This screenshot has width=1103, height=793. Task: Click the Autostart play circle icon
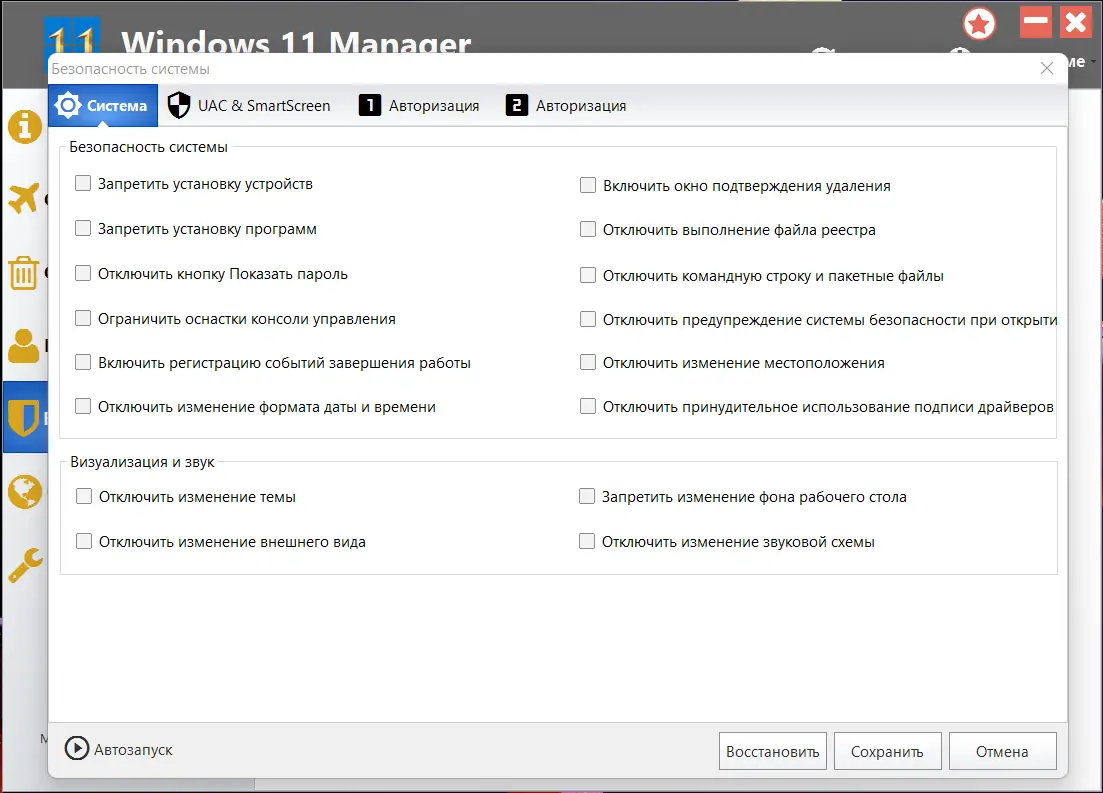(x=77, y=749)
